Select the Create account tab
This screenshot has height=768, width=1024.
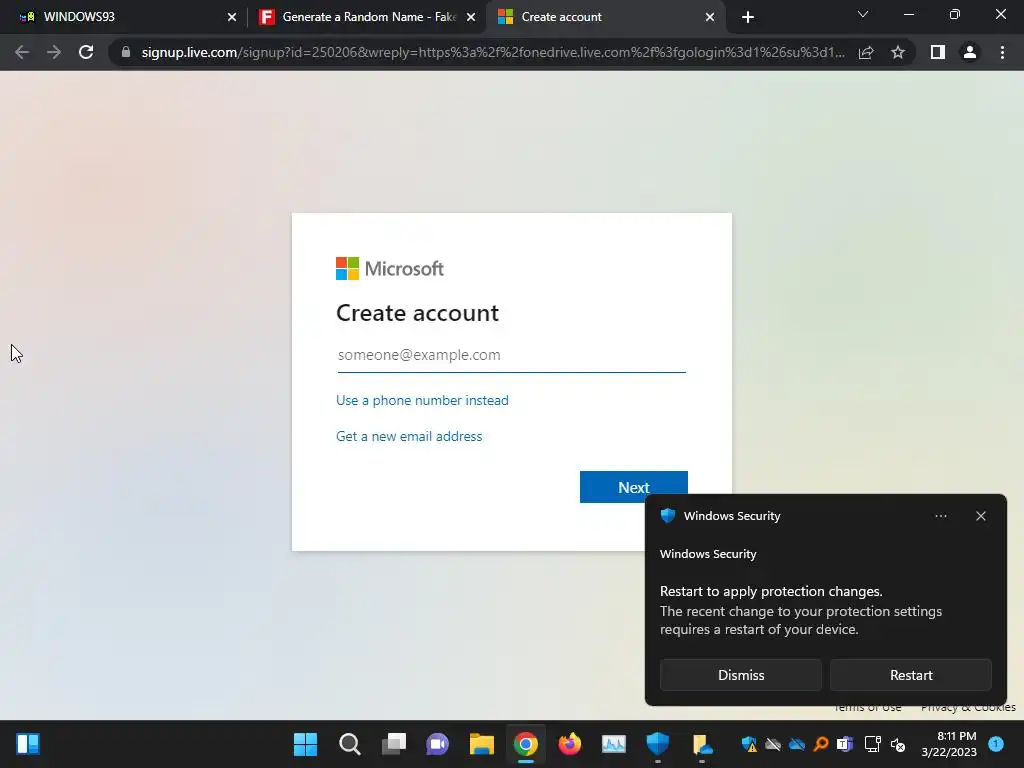[604, 17]
